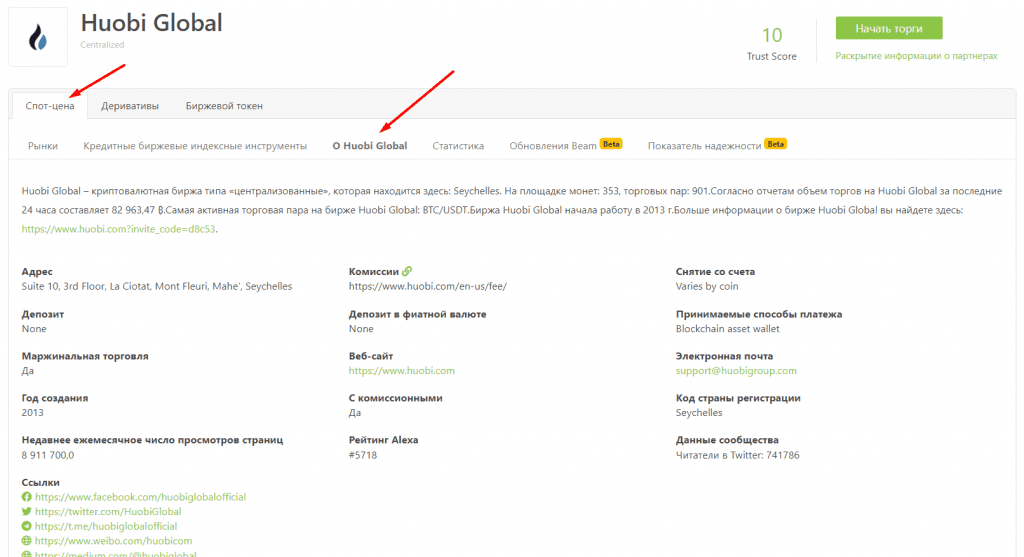Click the link icon next to Комиссии

(x=407, y=271)
